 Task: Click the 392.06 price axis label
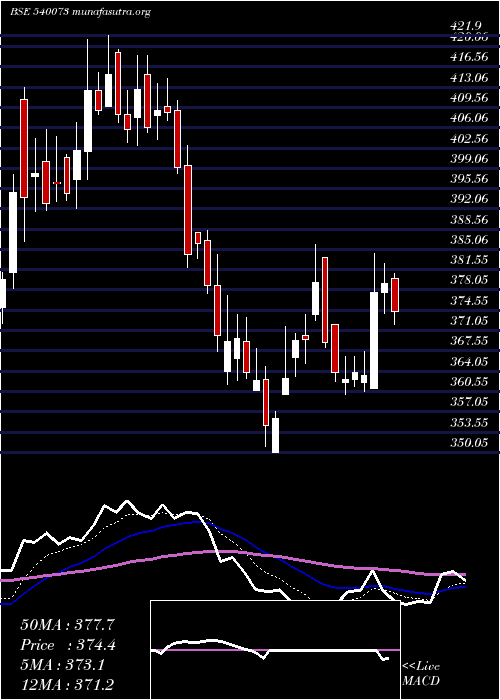click(x=467, y=200)
